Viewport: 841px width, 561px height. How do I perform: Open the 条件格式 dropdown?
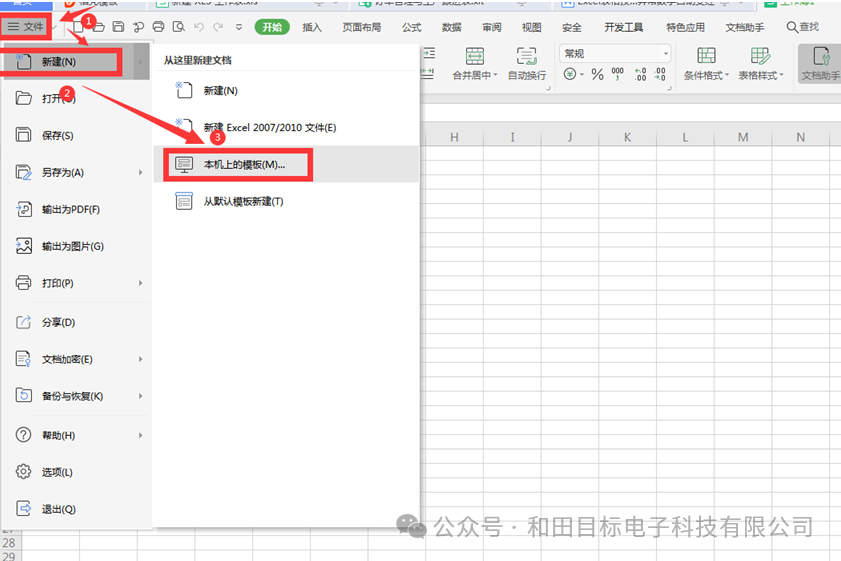click(x=706, y=63)
